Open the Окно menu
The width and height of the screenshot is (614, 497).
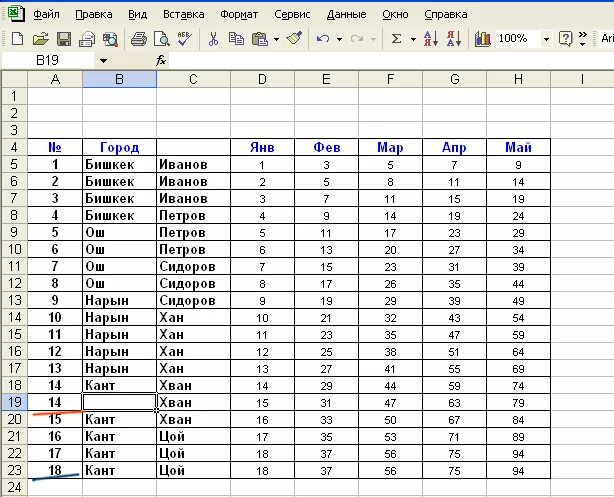tap(395, 14)
